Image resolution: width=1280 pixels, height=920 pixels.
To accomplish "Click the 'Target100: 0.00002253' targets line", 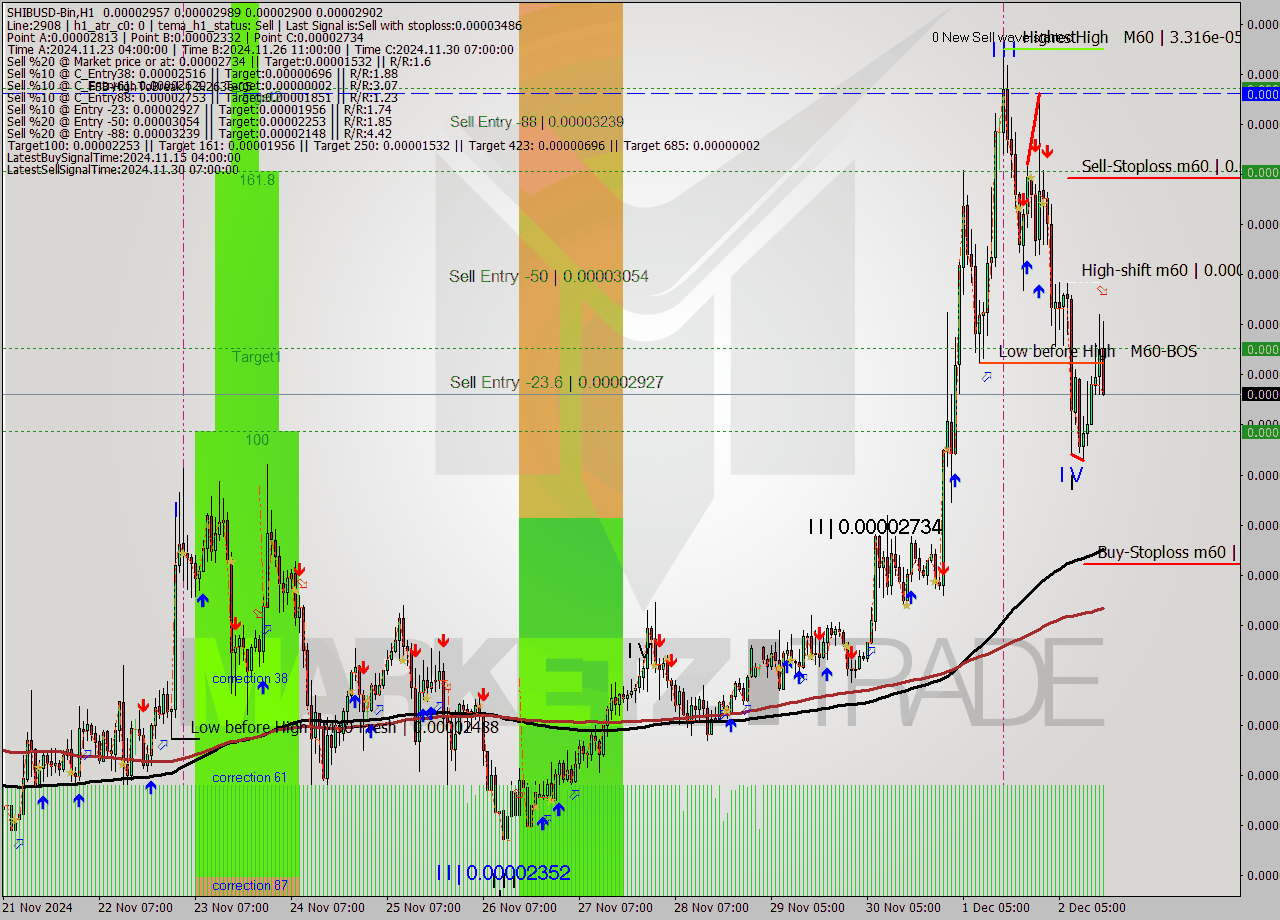I will pos(383,146).
